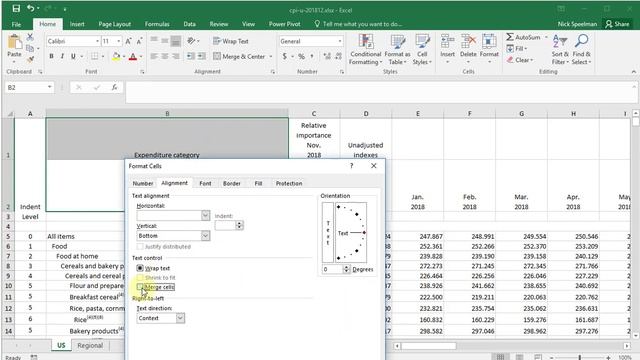Click the Paste clipboard icon
The height and width of the screenshot is (360, 640).
click(14, 42)
